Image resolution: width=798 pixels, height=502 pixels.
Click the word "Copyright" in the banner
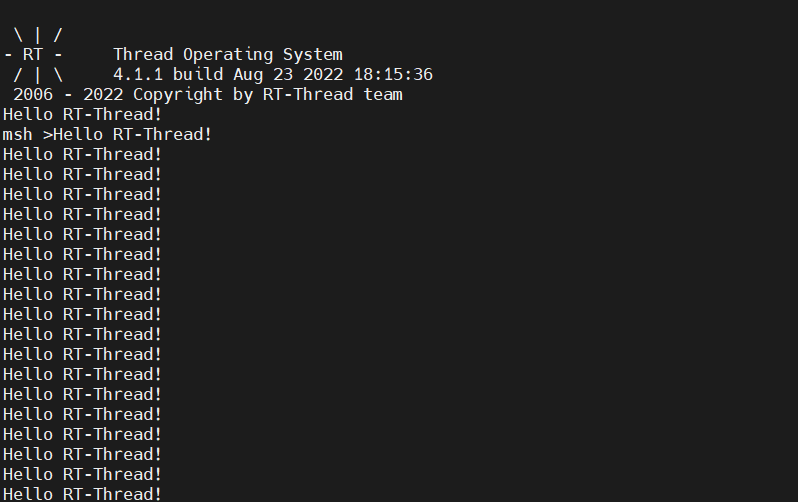pos(177,95)
